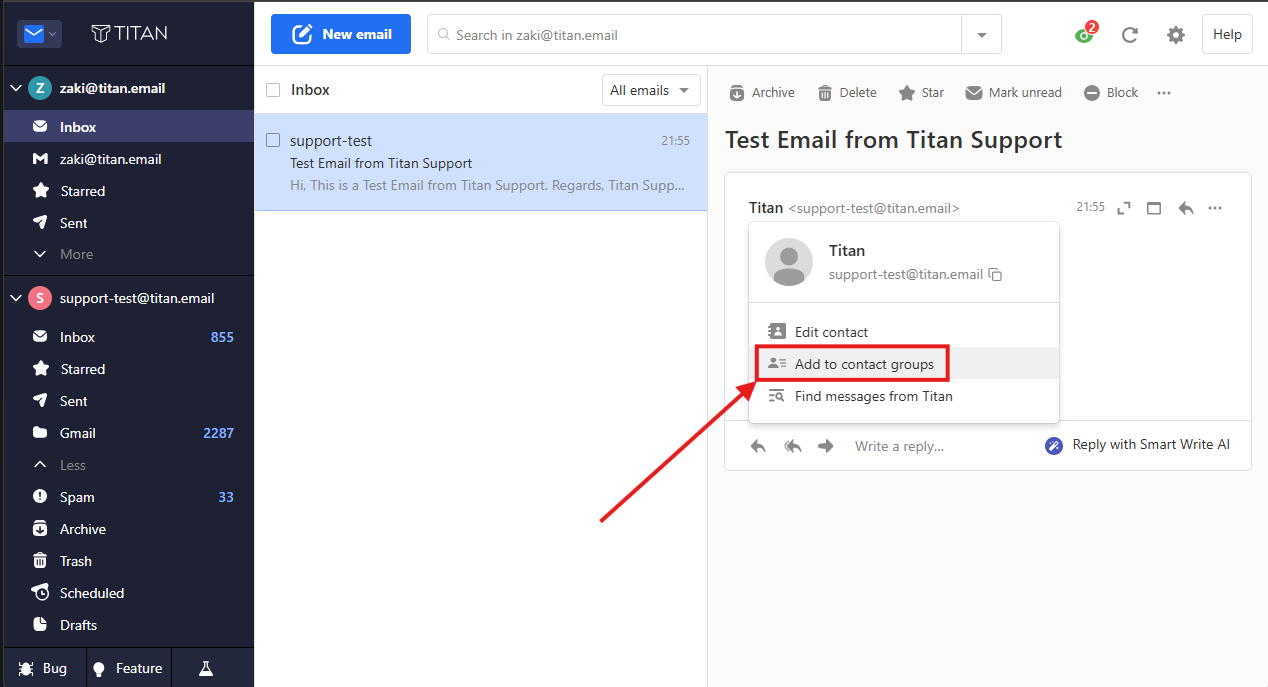Tick the select-all Inbox checkbox
Image resolution: width=1268 pixels, height=687 pixels.
coord(273,90)
